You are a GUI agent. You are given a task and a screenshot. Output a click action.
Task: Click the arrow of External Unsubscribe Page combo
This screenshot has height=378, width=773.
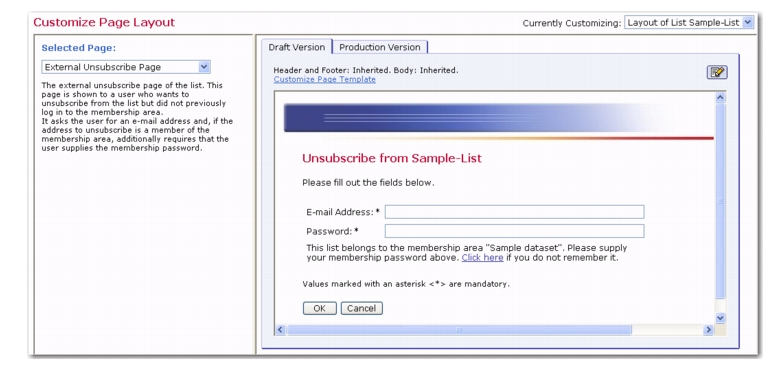coord(204,67)
